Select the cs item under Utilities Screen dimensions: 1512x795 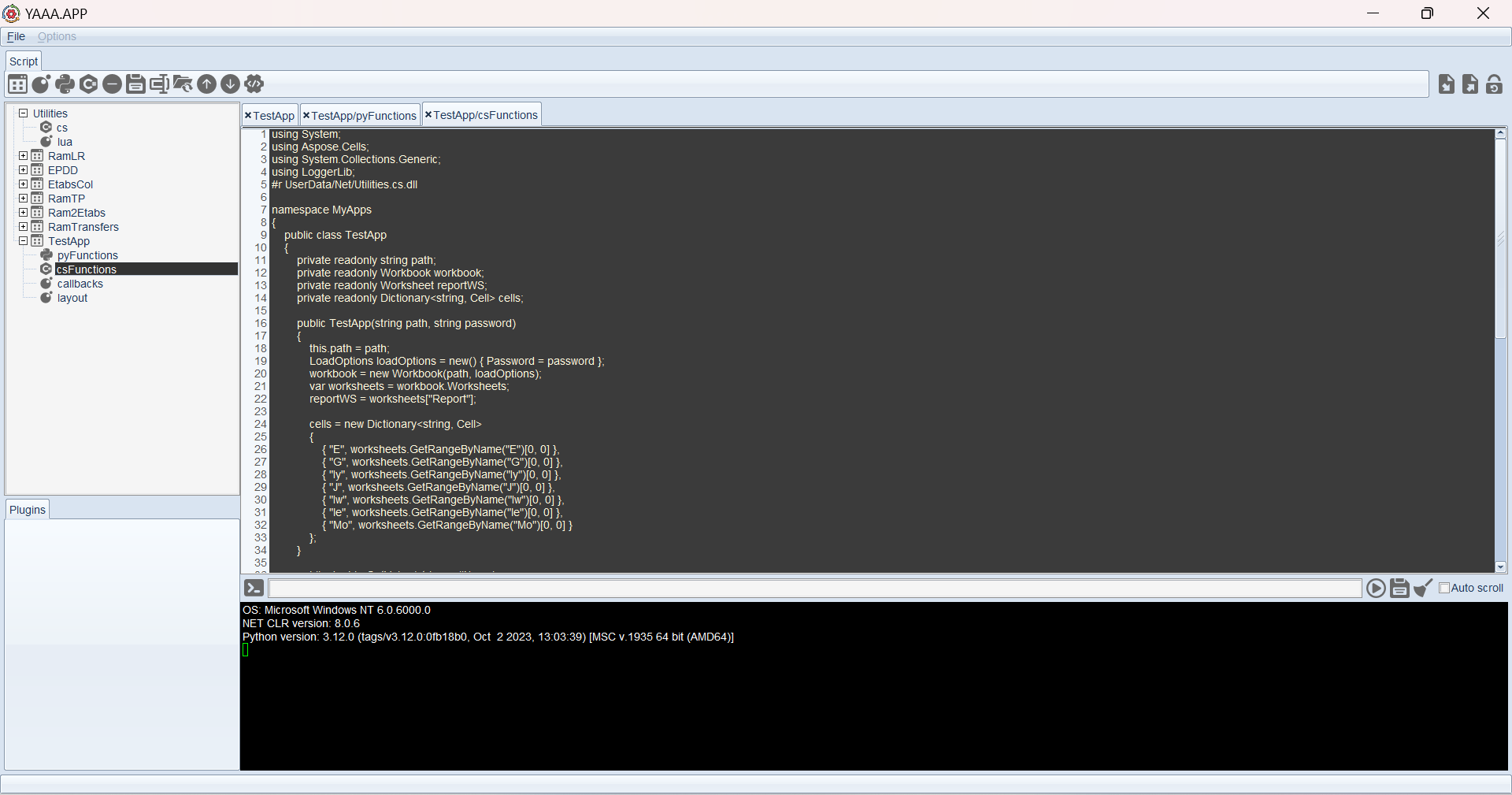(x=62, y=128)
